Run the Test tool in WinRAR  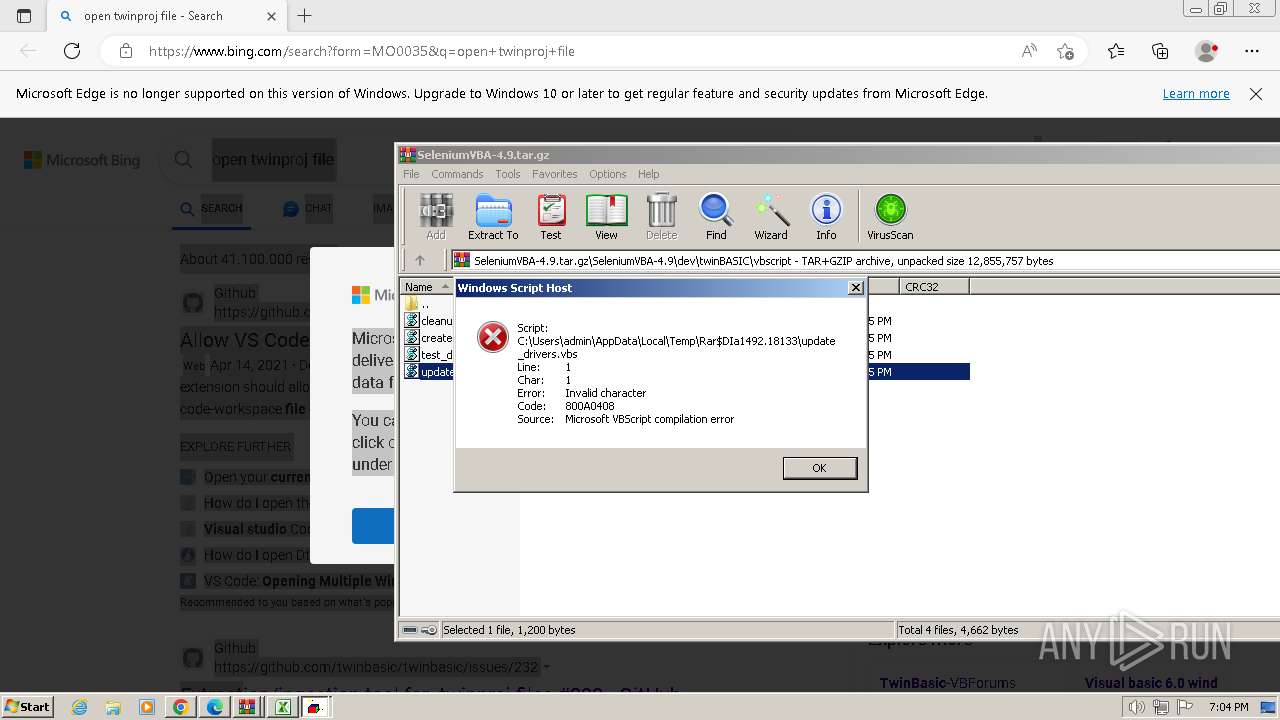[x=551, y=217]
